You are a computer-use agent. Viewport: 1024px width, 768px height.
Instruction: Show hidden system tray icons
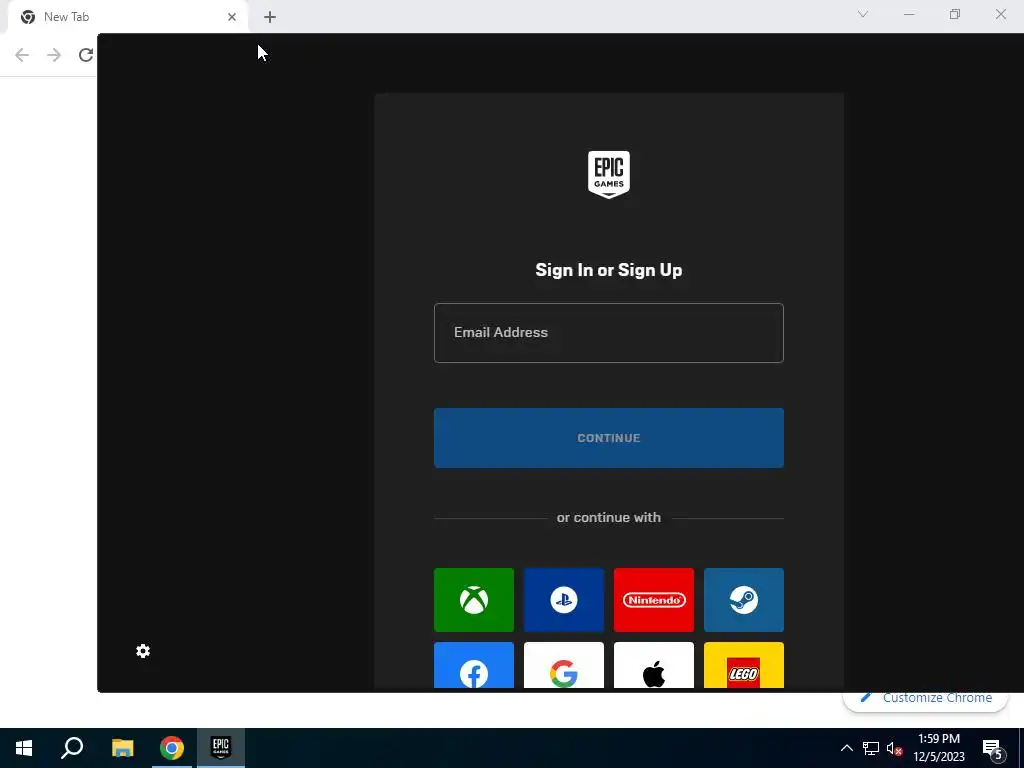846,748
